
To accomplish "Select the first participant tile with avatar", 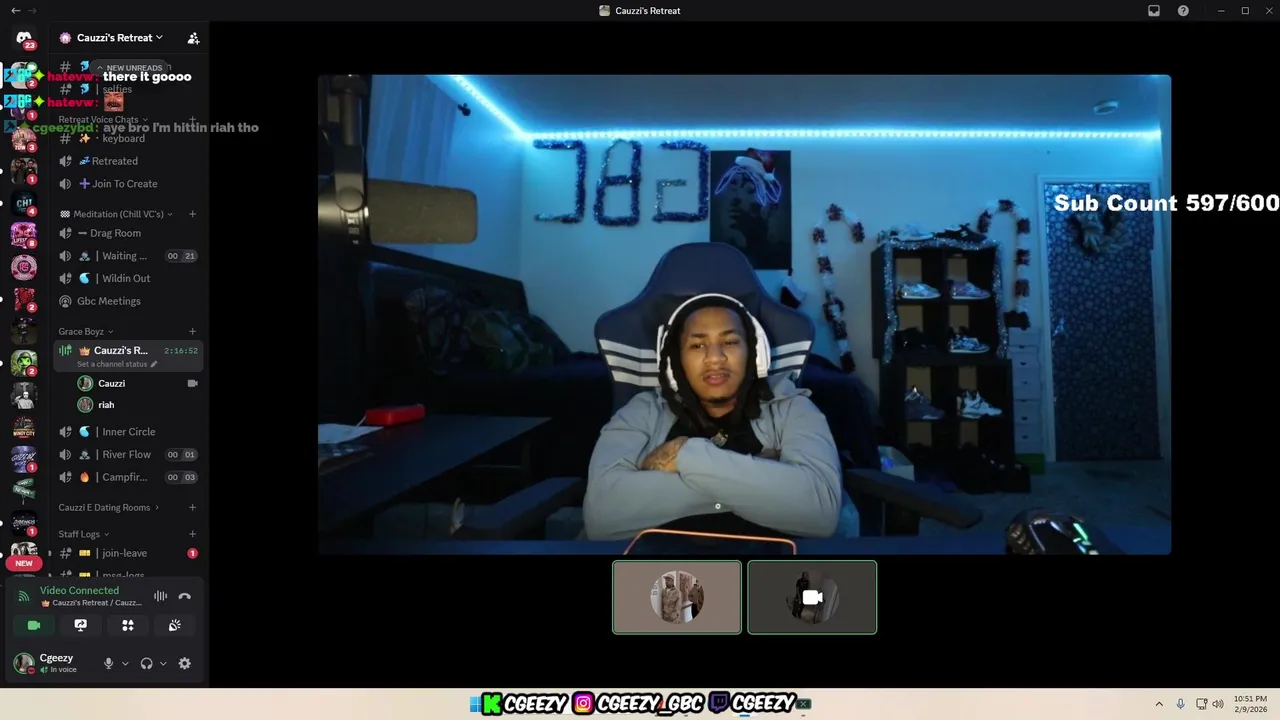I will [677, 597].
